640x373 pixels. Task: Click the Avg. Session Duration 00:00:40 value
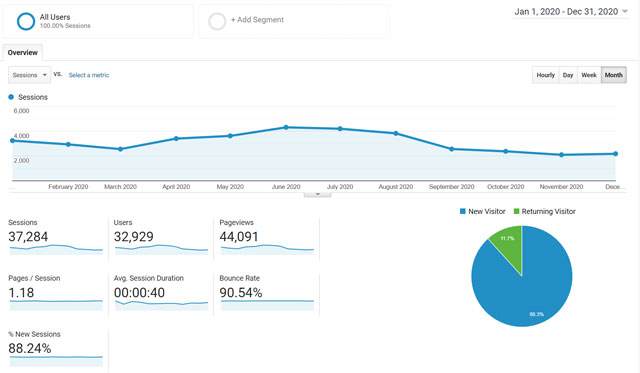(139, 293)
